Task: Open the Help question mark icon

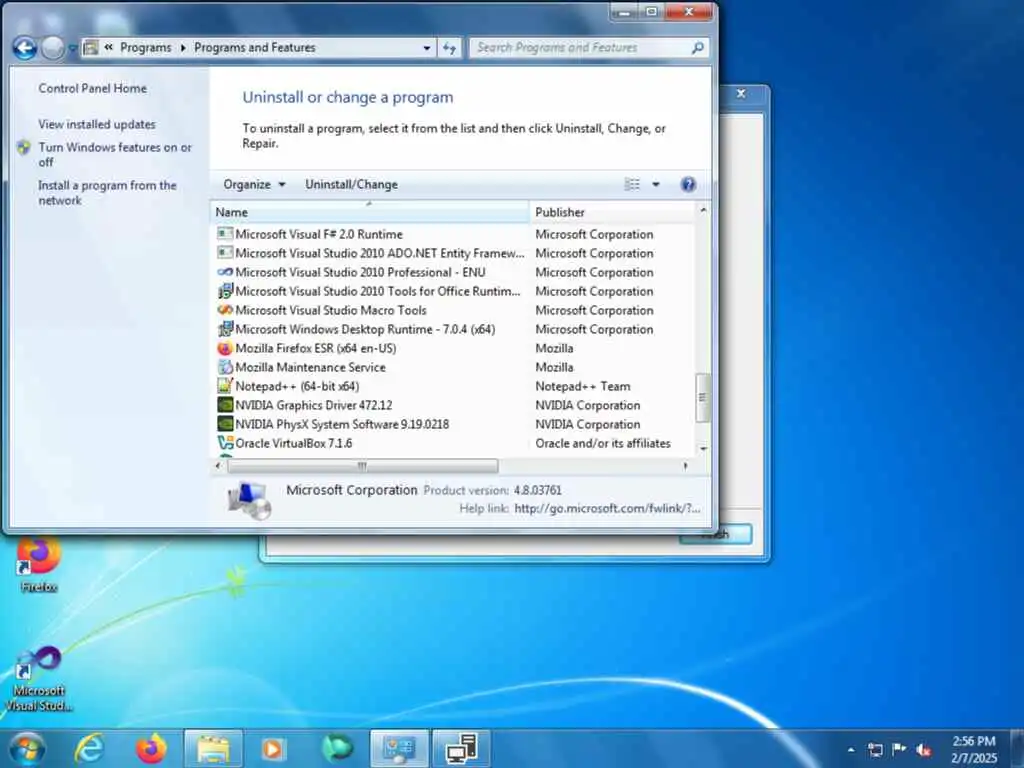Action: [688, 184]
